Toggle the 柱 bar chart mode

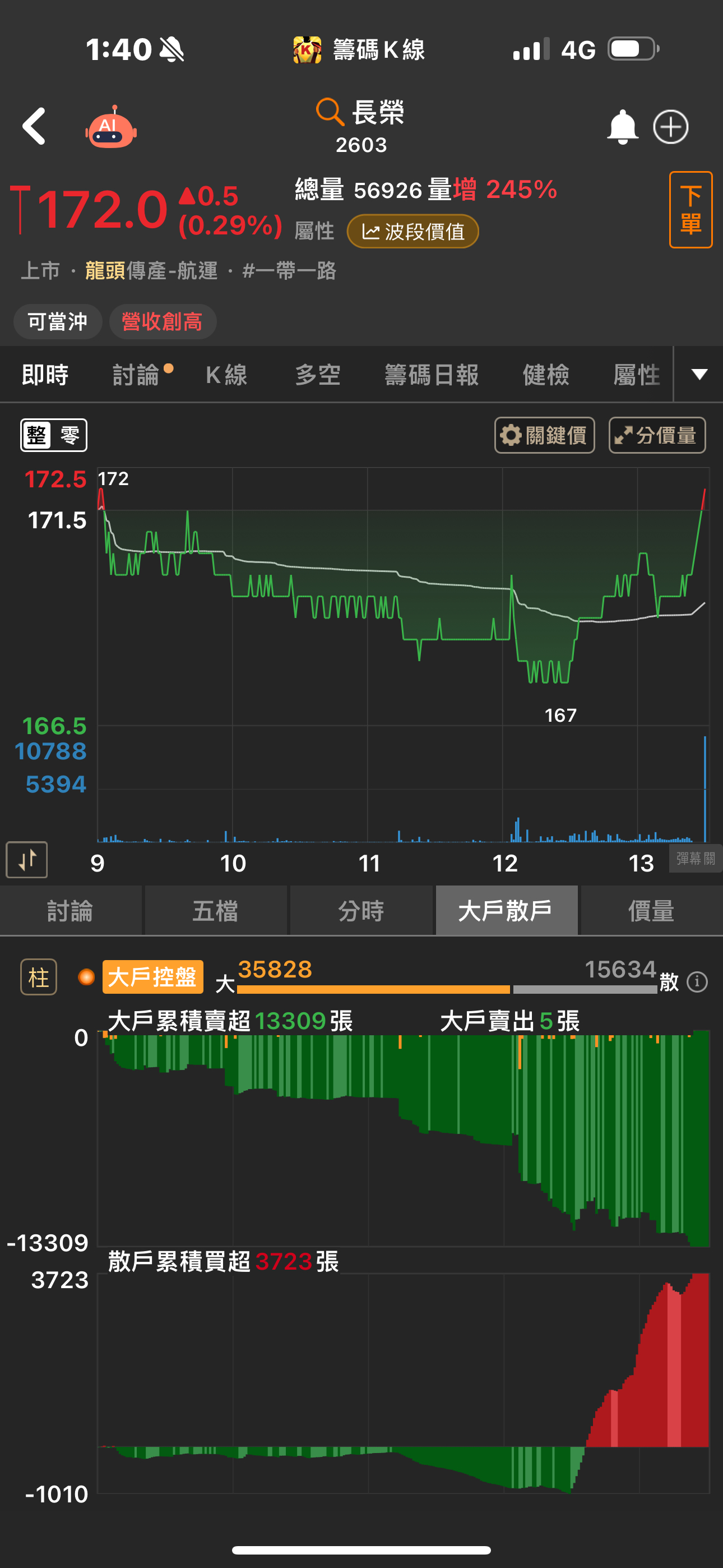click(39, 977)
